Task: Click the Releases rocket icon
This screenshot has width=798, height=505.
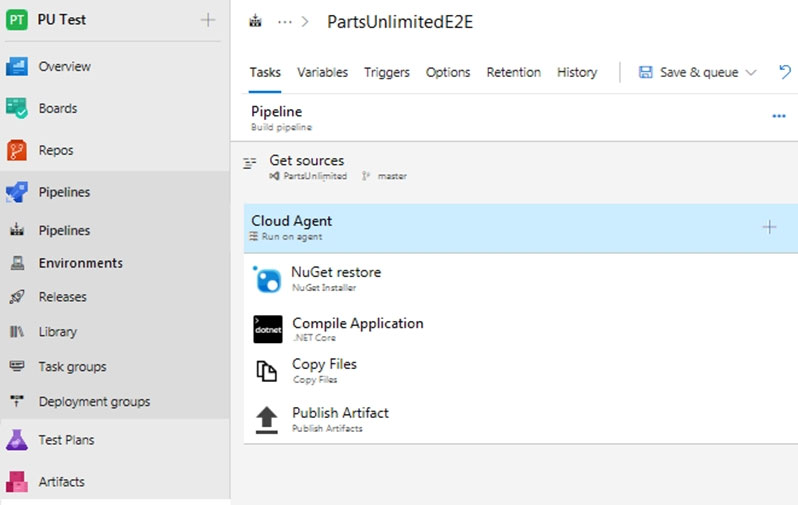Action: pos(17,296)
